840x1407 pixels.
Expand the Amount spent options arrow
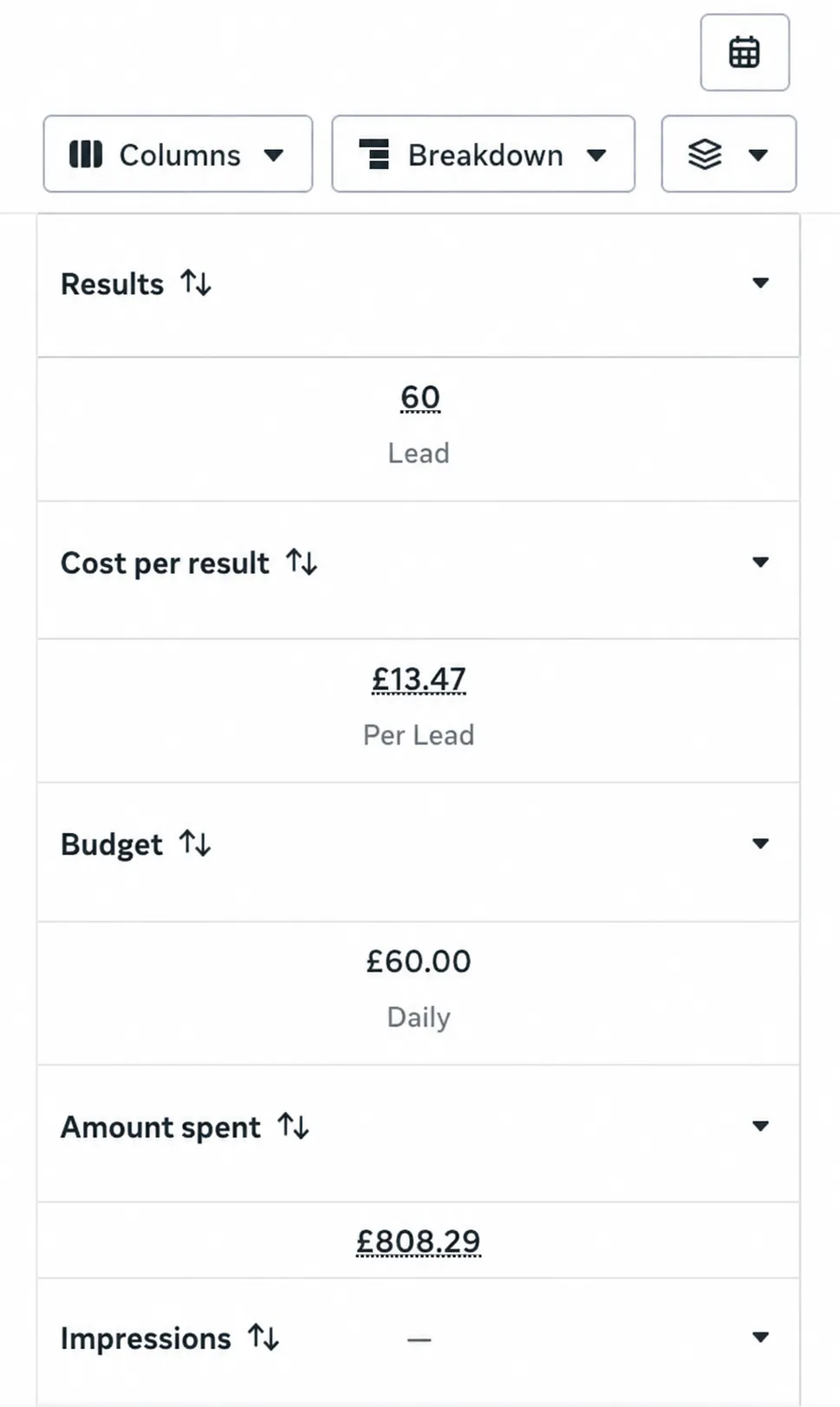760,1126
